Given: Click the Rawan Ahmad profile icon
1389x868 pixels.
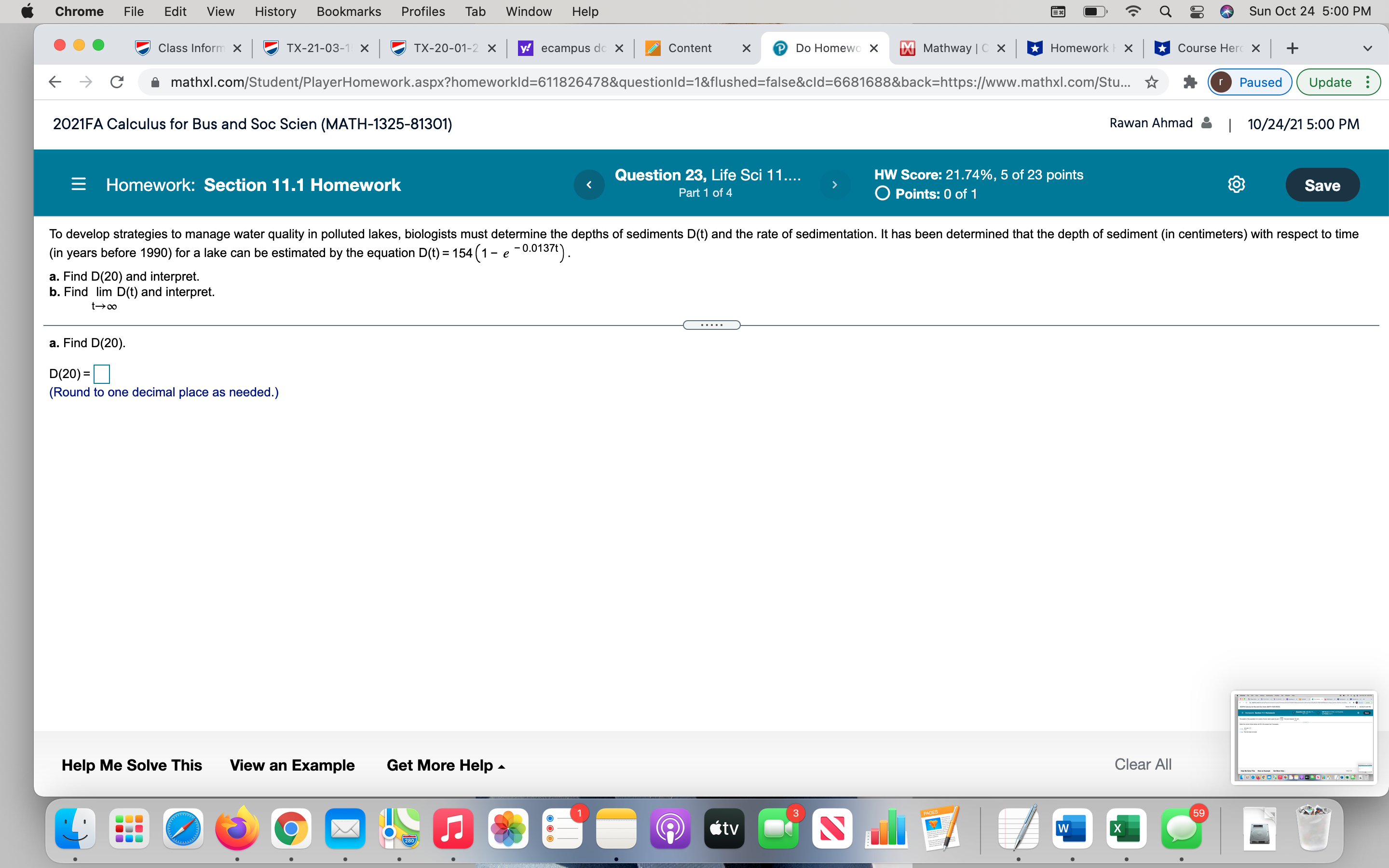Looking at the screenshot, I should pos(1205,123).
